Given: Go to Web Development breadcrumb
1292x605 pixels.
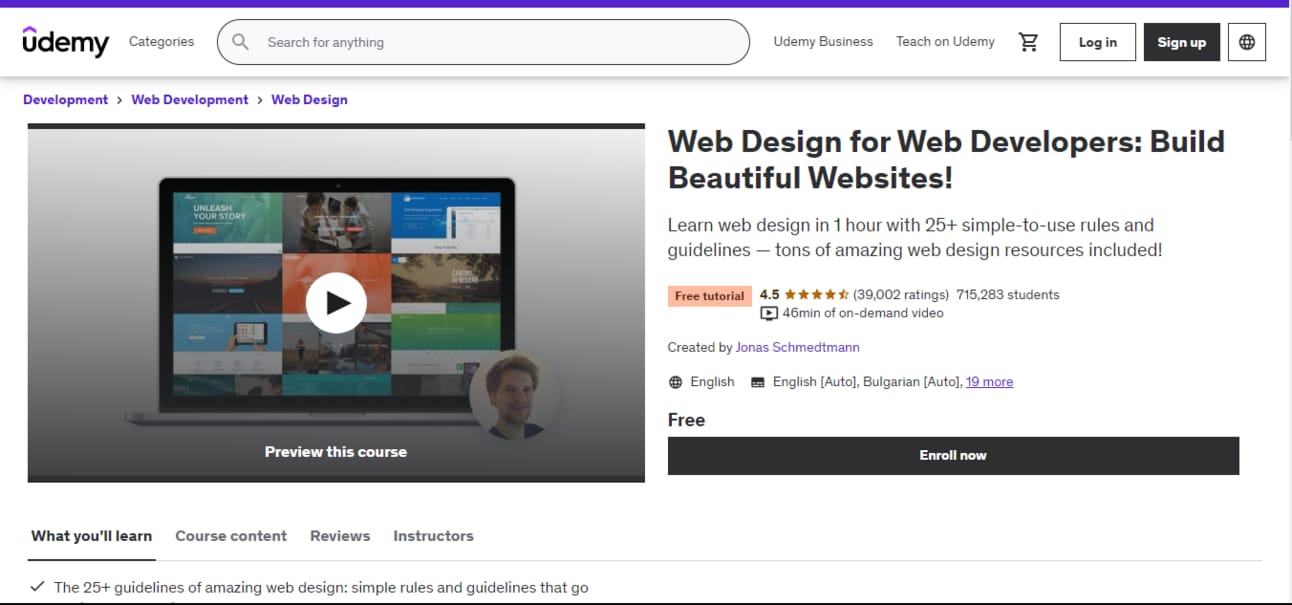Looking at the screenshot, I should (x=190, y=100).
